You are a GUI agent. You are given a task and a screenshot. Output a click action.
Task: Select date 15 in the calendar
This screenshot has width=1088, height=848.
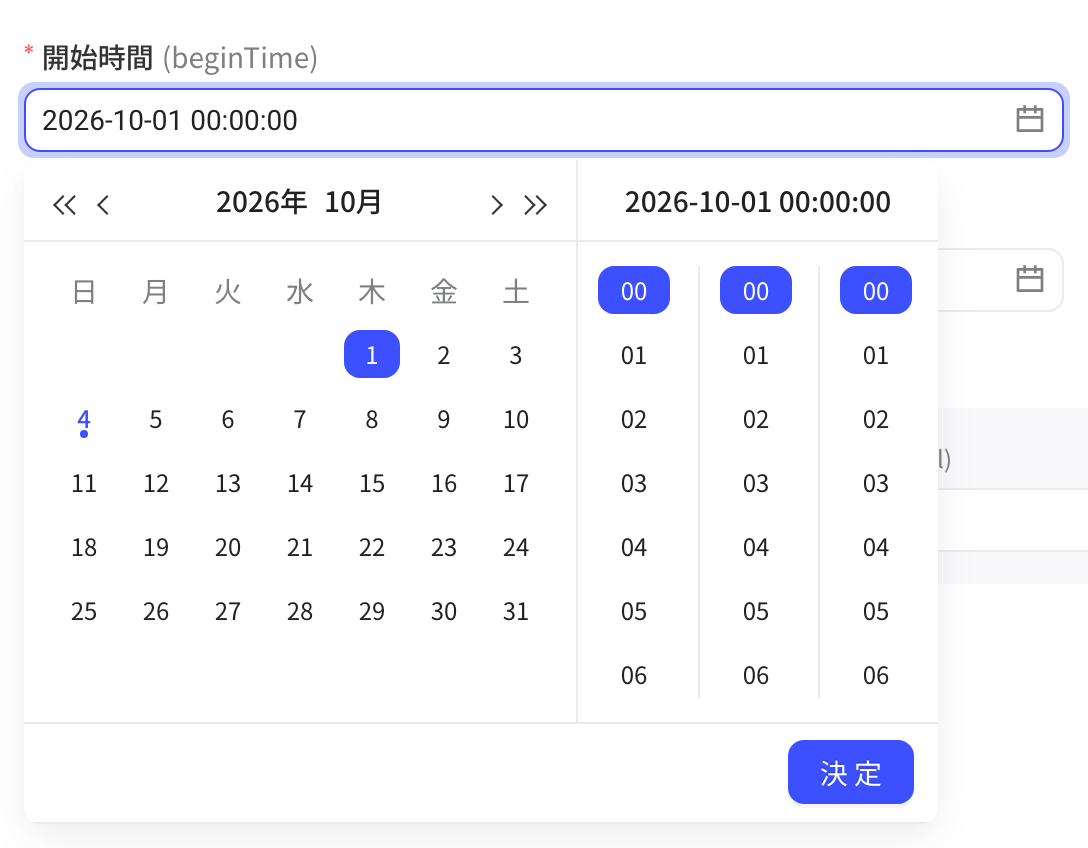(x=372, y=483)
